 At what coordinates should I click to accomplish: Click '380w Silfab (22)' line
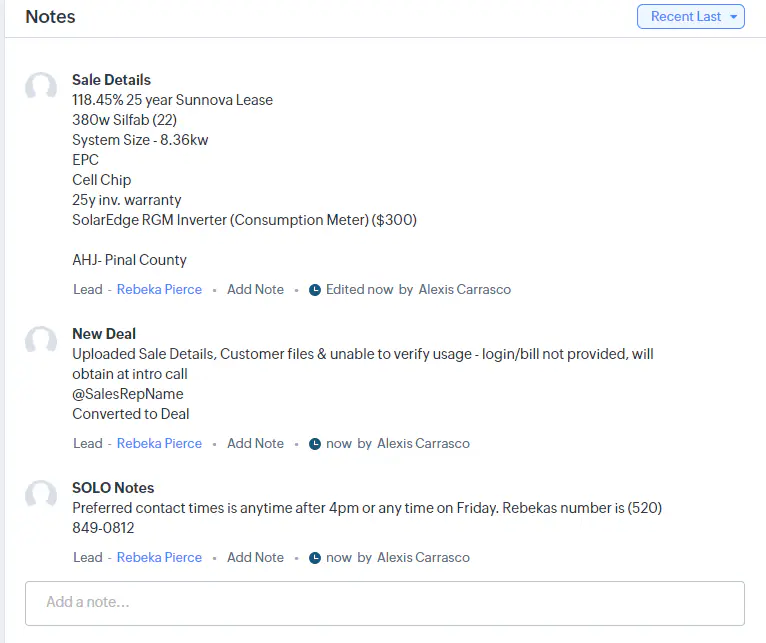tap(125, 120)
